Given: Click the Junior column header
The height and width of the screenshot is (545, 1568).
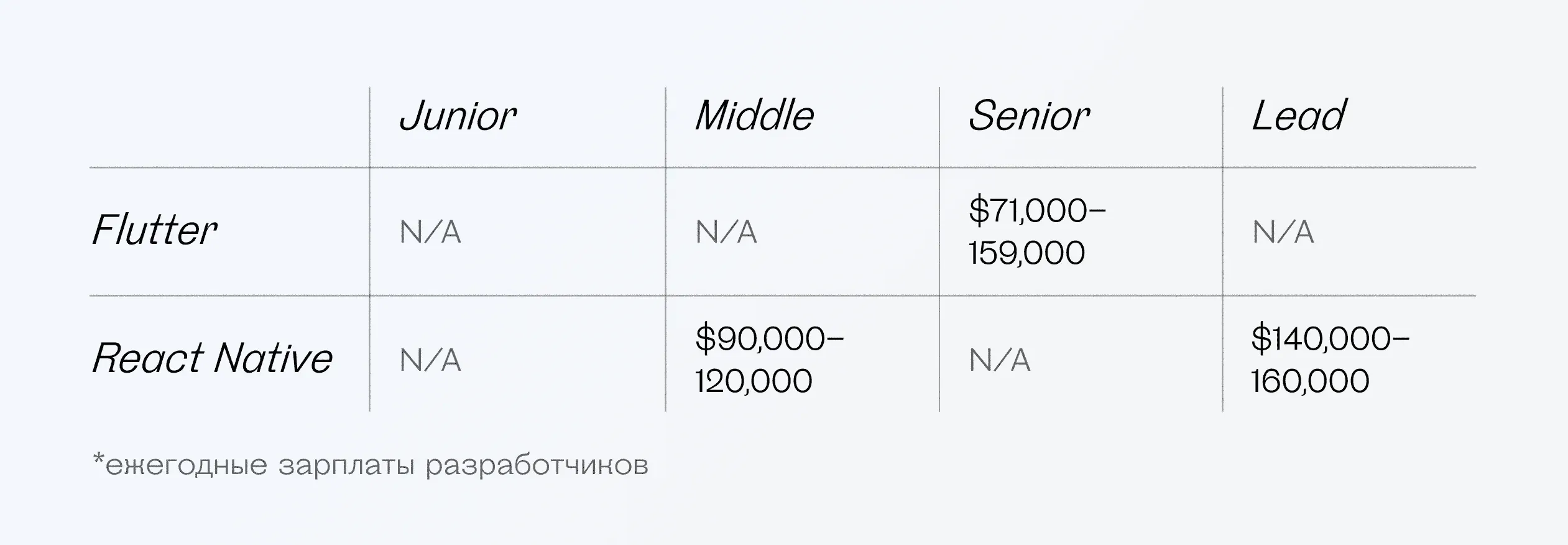Looking at the screenshot, I should click(x=458, y=116).
